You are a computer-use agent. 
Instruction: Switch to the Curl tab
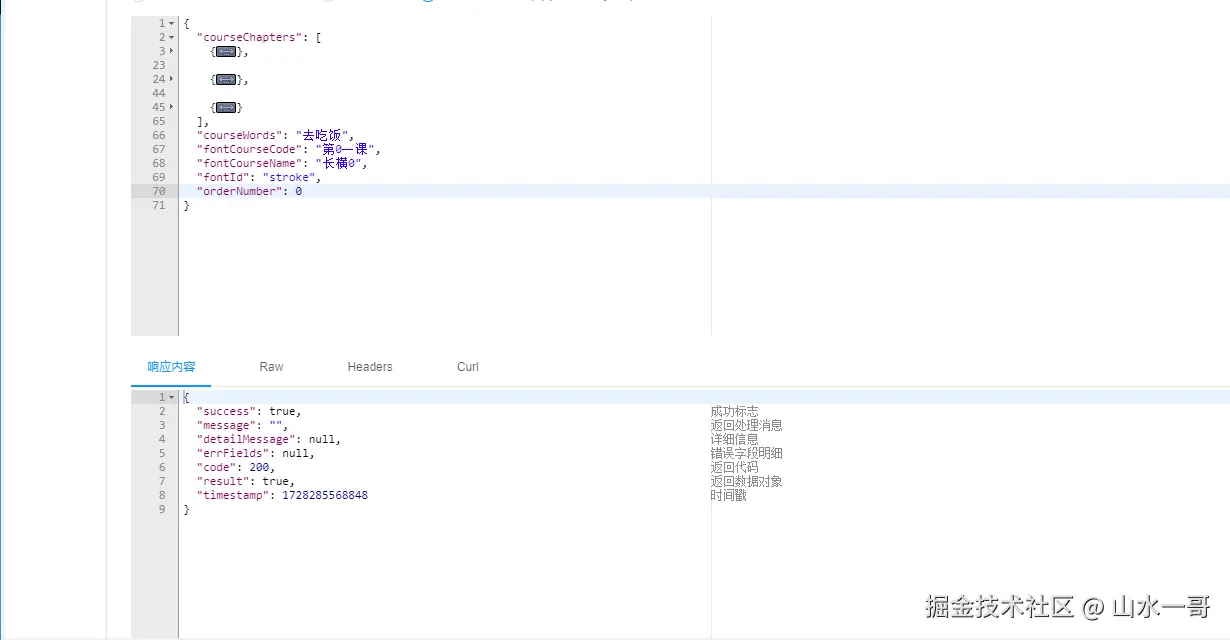coord(468,367)
